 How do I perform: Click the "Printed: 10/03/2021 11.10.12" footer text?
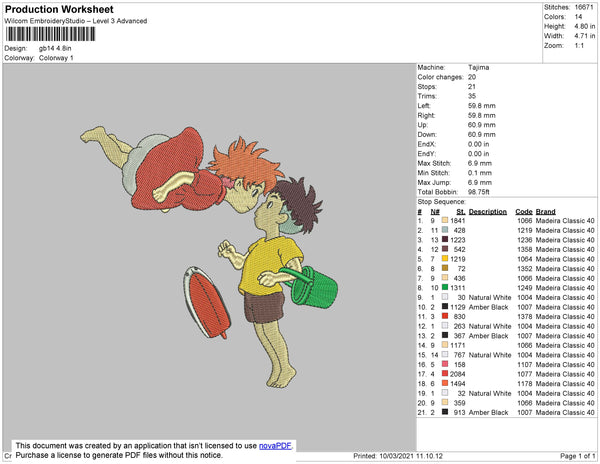(398, 456)
